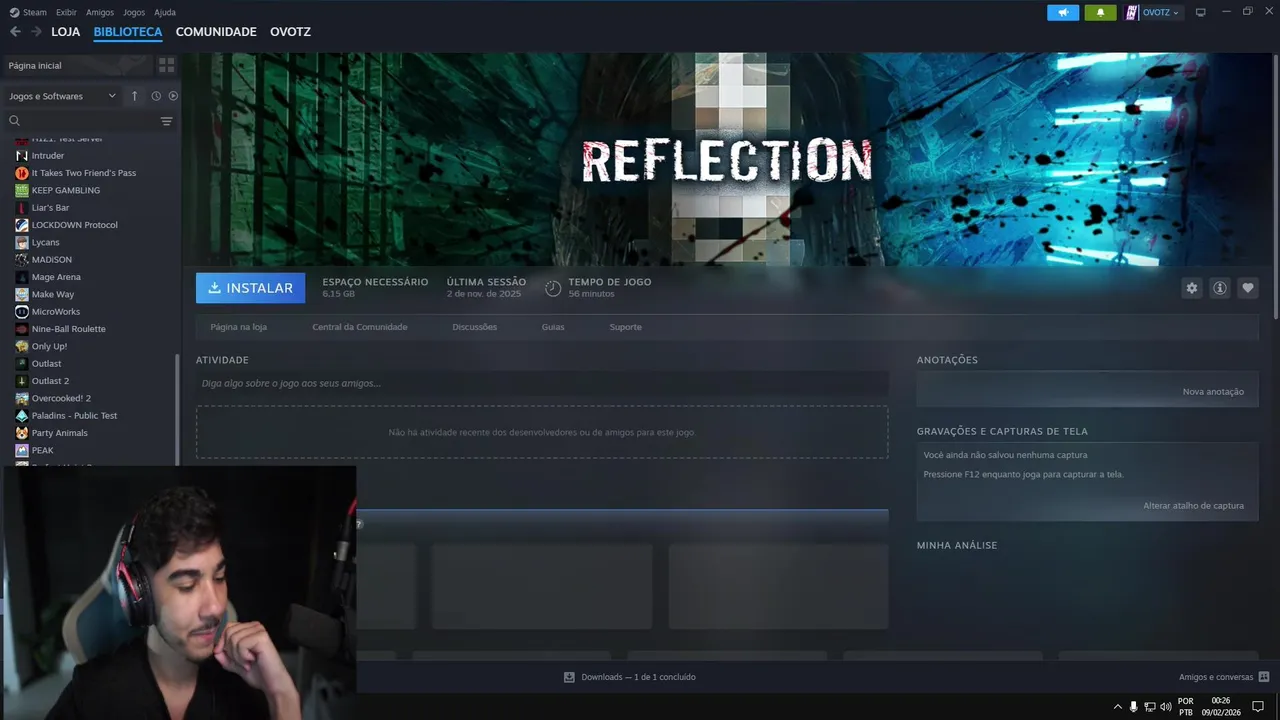The width and height of the screenshot is (1280, 720).
Task: Click the Party Animals game icon
Action: click(x=22, y=433)
